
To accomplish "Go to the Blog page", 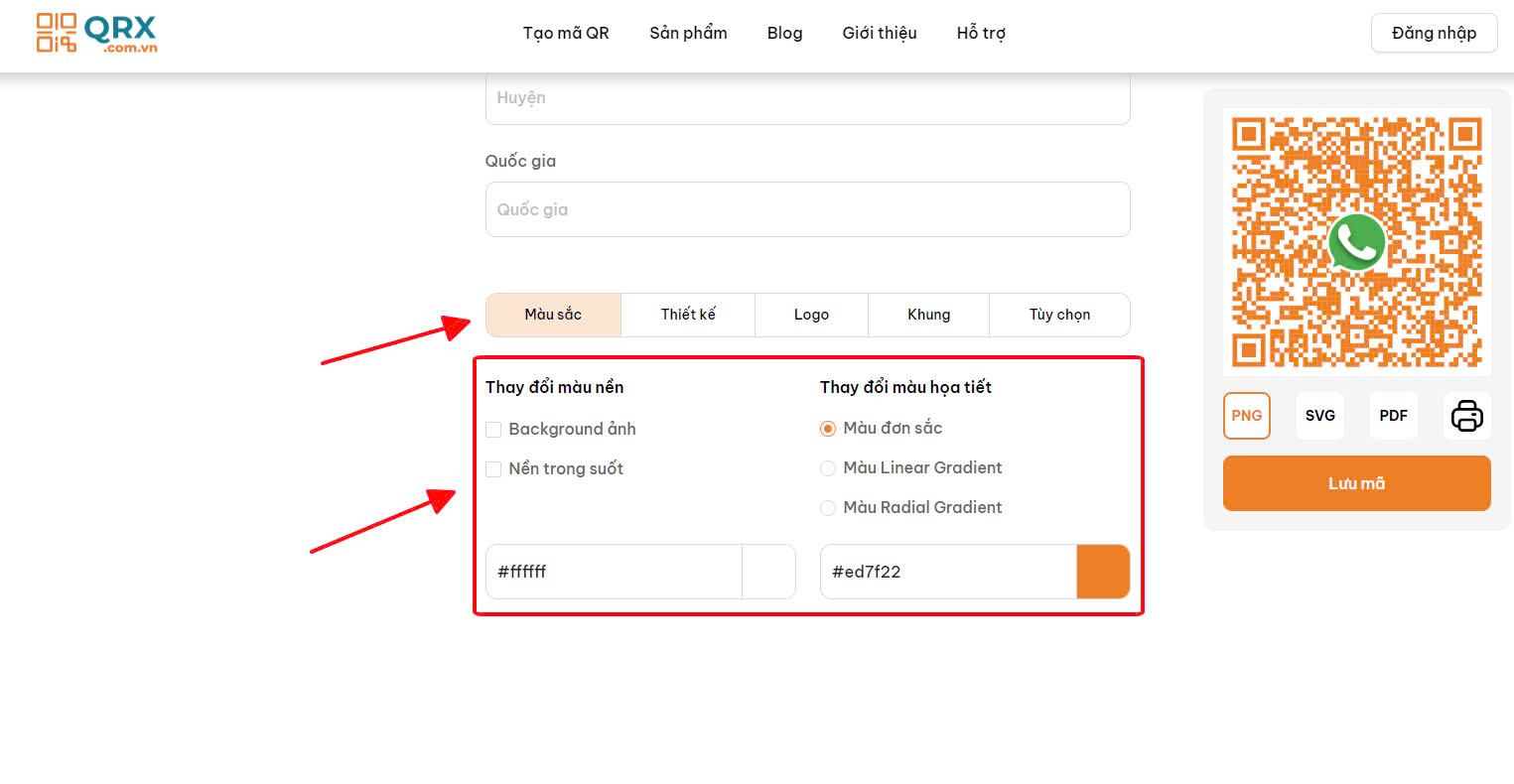I will pyautogui.click(x=784, y=33).
